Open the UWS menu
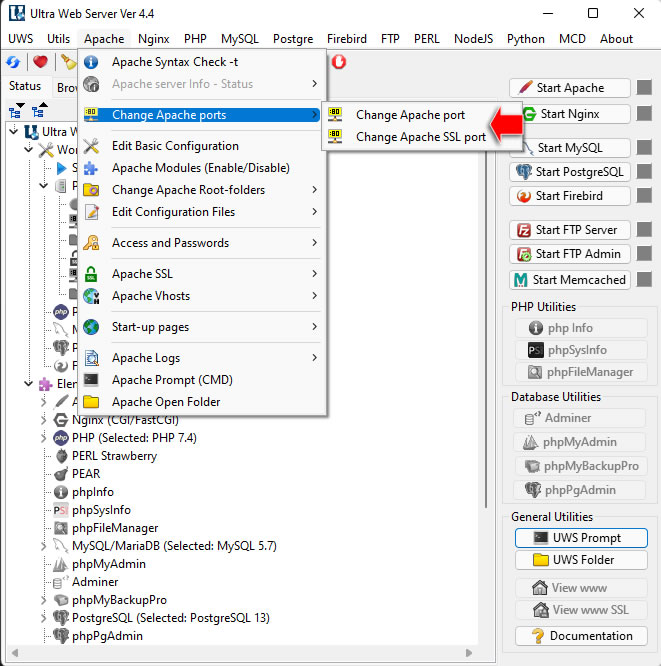The image size is (661, 666). tap(20, 39)
